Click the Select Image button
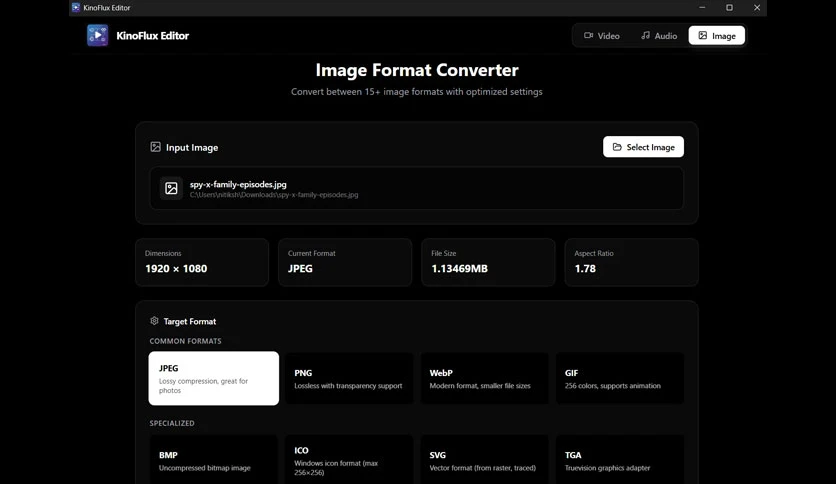 coord(644,147)
